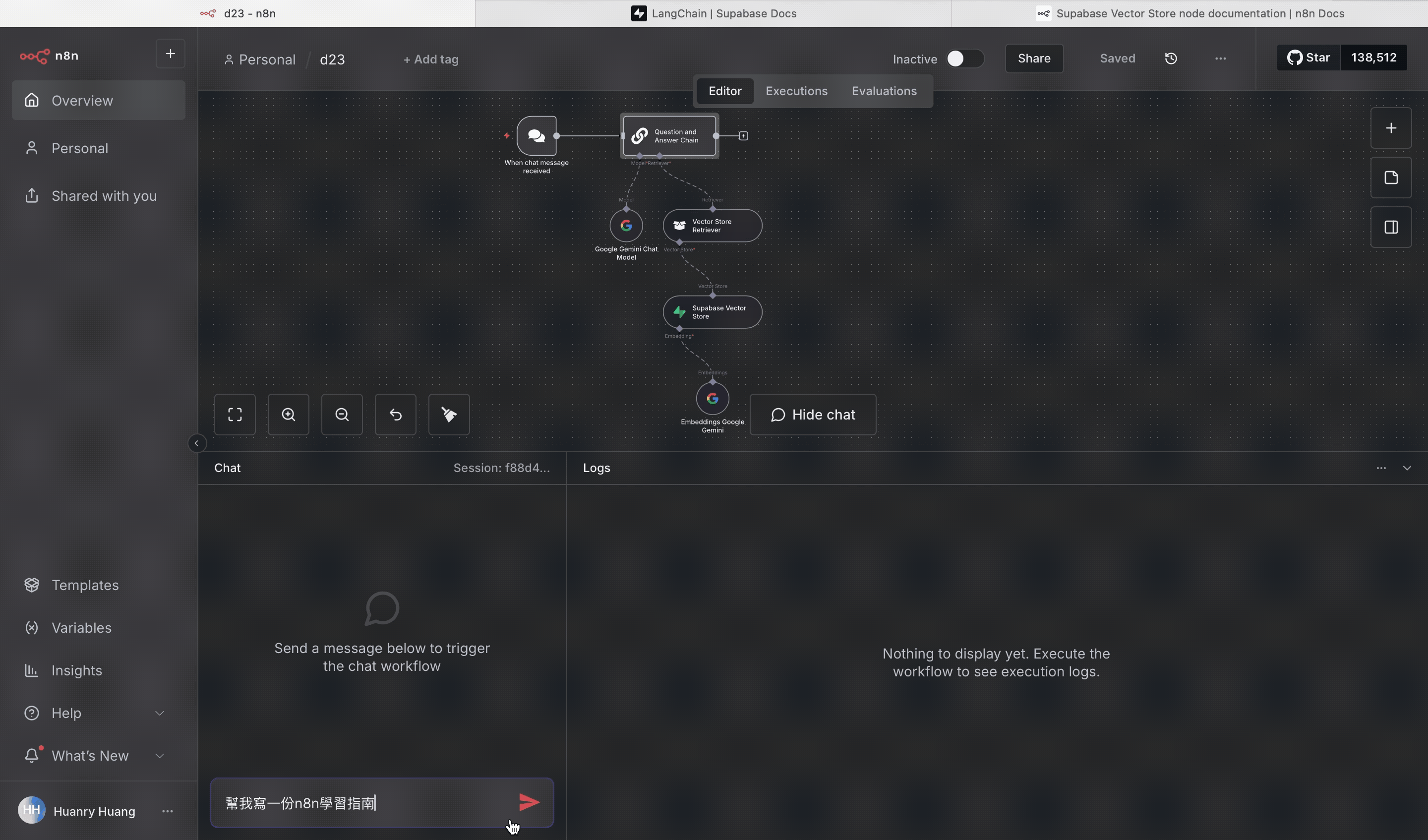Open Templates

(99, 585)
